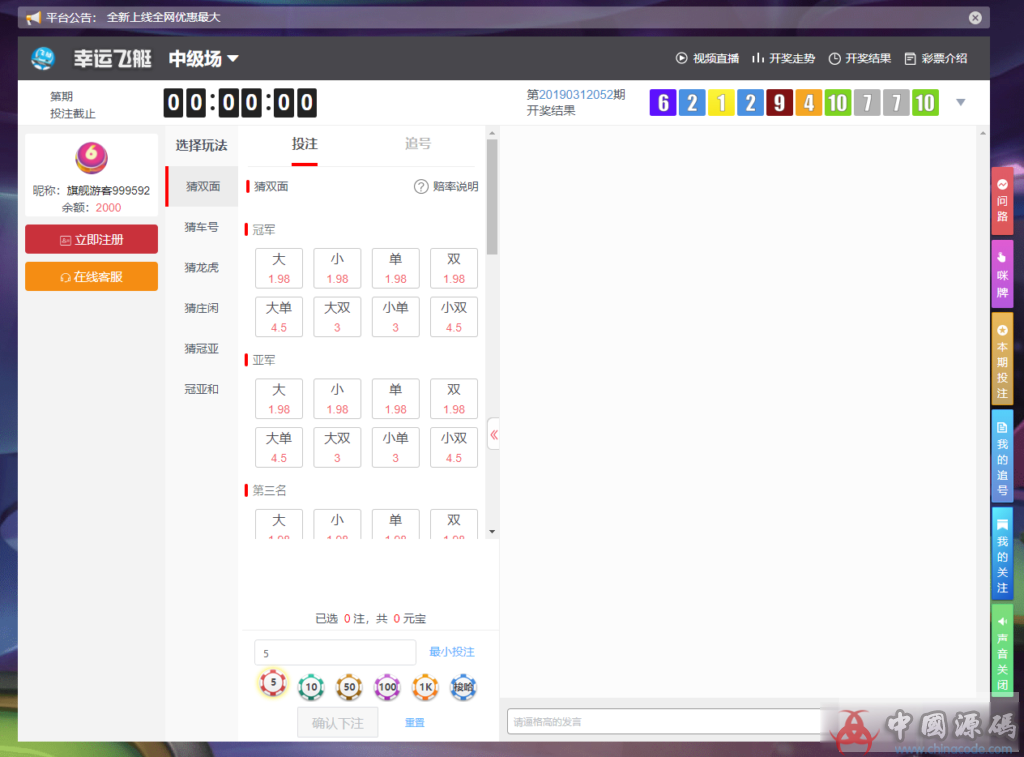
Task: Open 彩票介绍 lottery introduction
Action: (x=936, y=58)
